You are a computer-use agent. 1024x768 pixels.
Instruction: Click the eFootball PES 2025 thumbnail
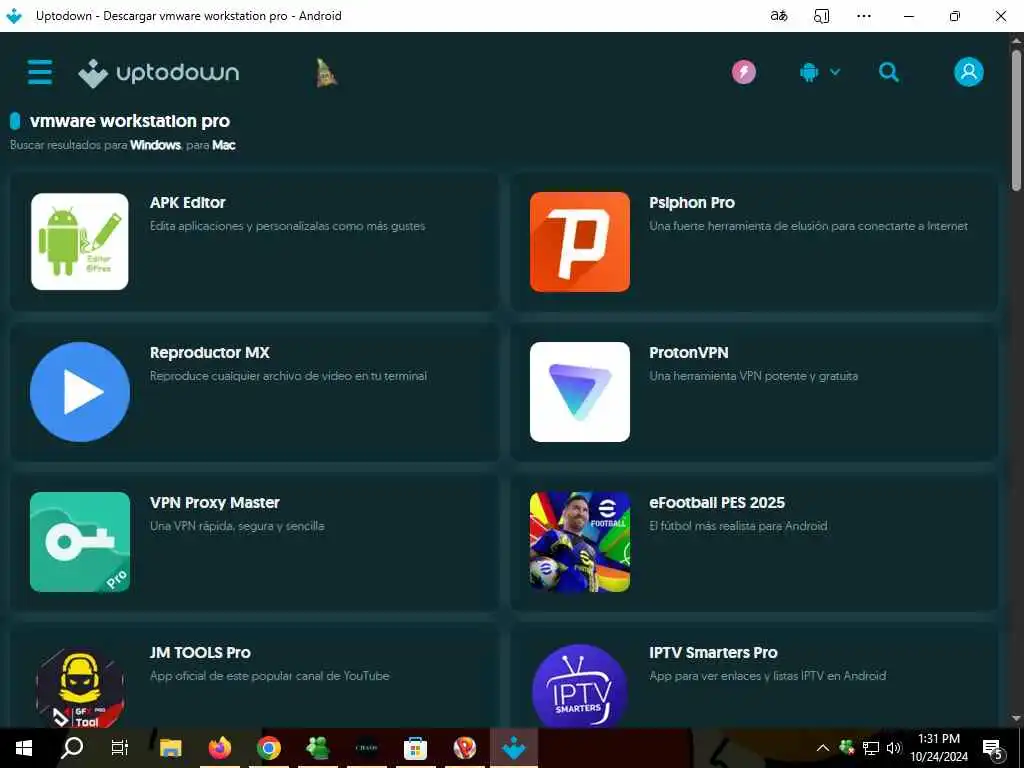[x=580, y=542]
